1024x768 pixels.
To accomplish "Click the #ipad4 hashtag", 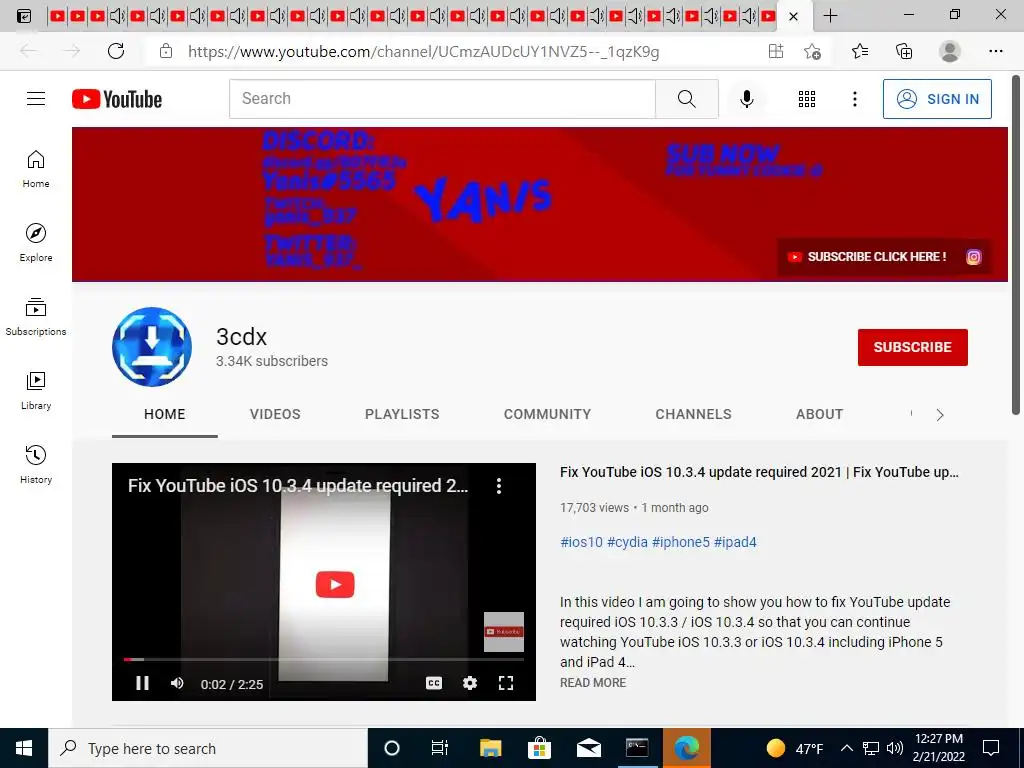I will tap(735, 542).
